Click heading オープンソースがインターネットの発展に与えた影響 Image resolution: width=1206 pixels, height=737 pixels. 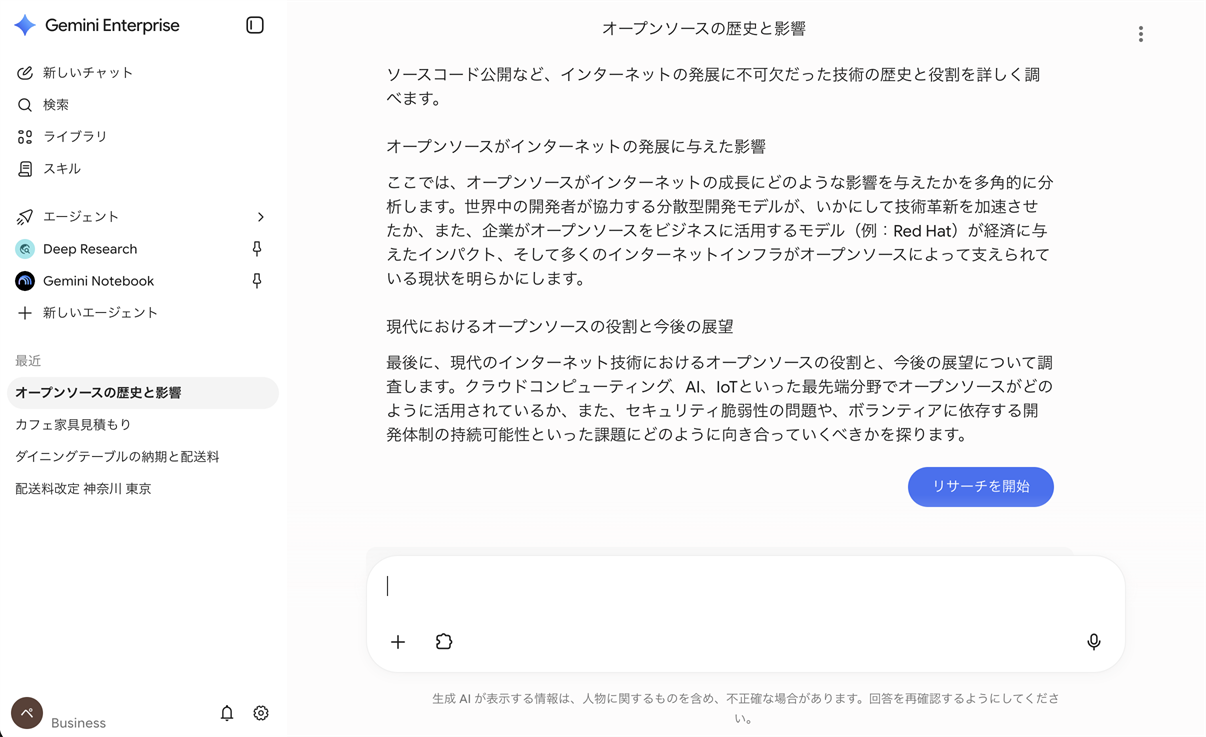(x=576, y=147)
